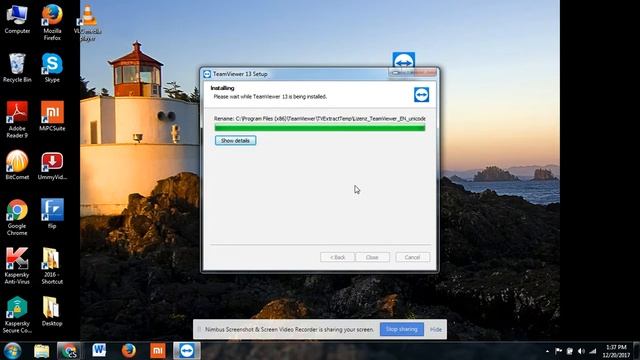Image resolution: width=640 pixels, height=360 pixels.
Task: Open the network signal tray icon
Action: click(x=593, y=351)
